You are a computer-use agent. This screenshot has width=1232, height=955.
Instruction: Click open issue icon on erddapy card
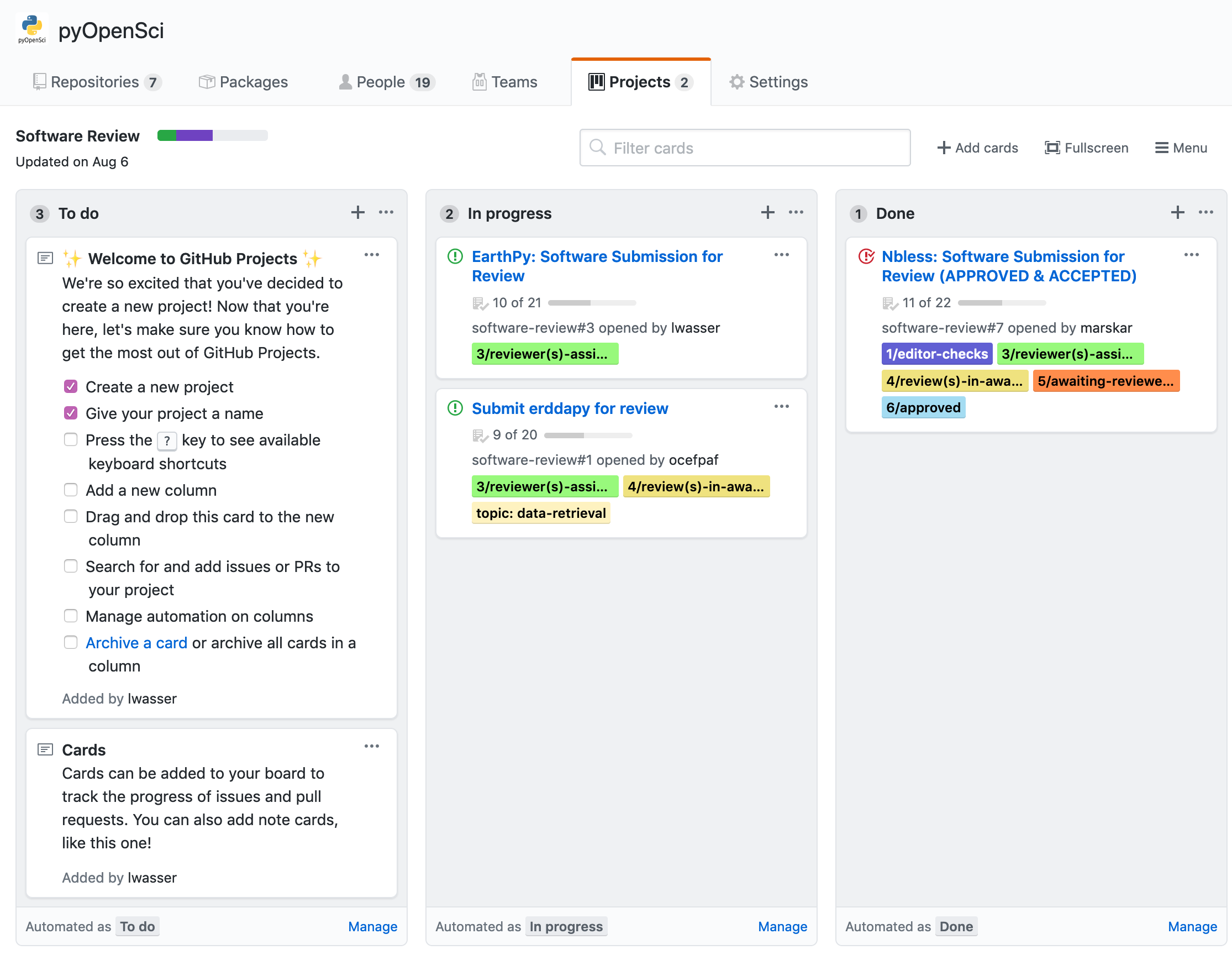[x=455, y=408]
